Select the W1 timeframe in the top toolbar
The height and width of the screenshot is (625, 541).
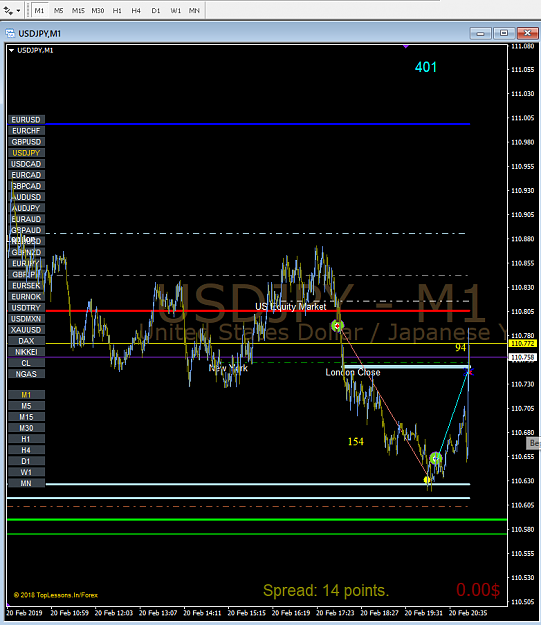[175, 11]
